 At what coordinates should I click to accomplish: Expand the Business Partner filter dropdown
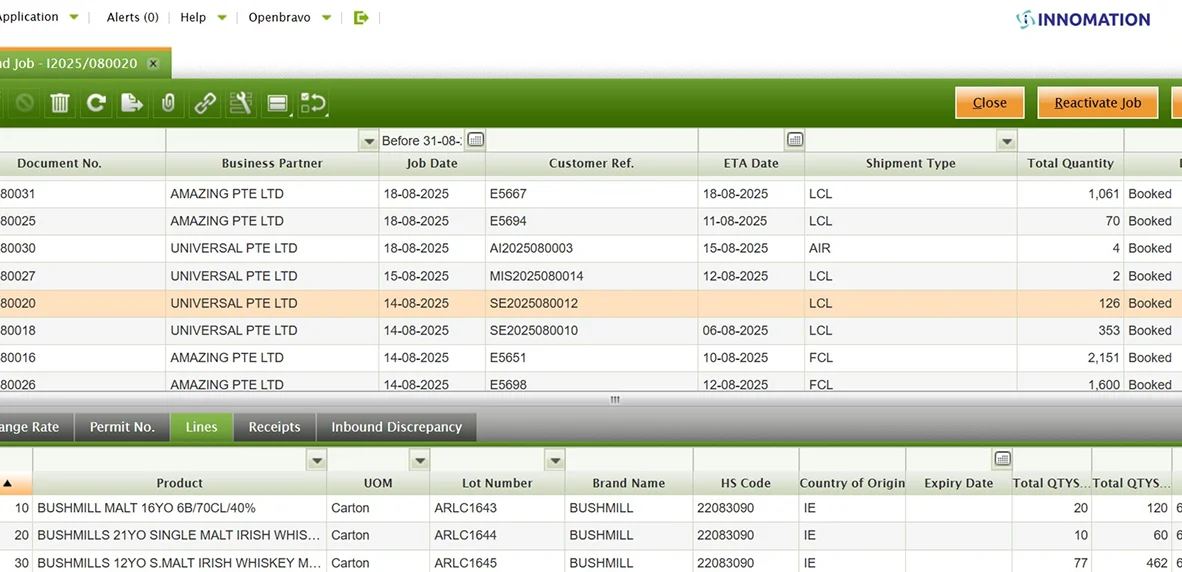tap(369, 141)
